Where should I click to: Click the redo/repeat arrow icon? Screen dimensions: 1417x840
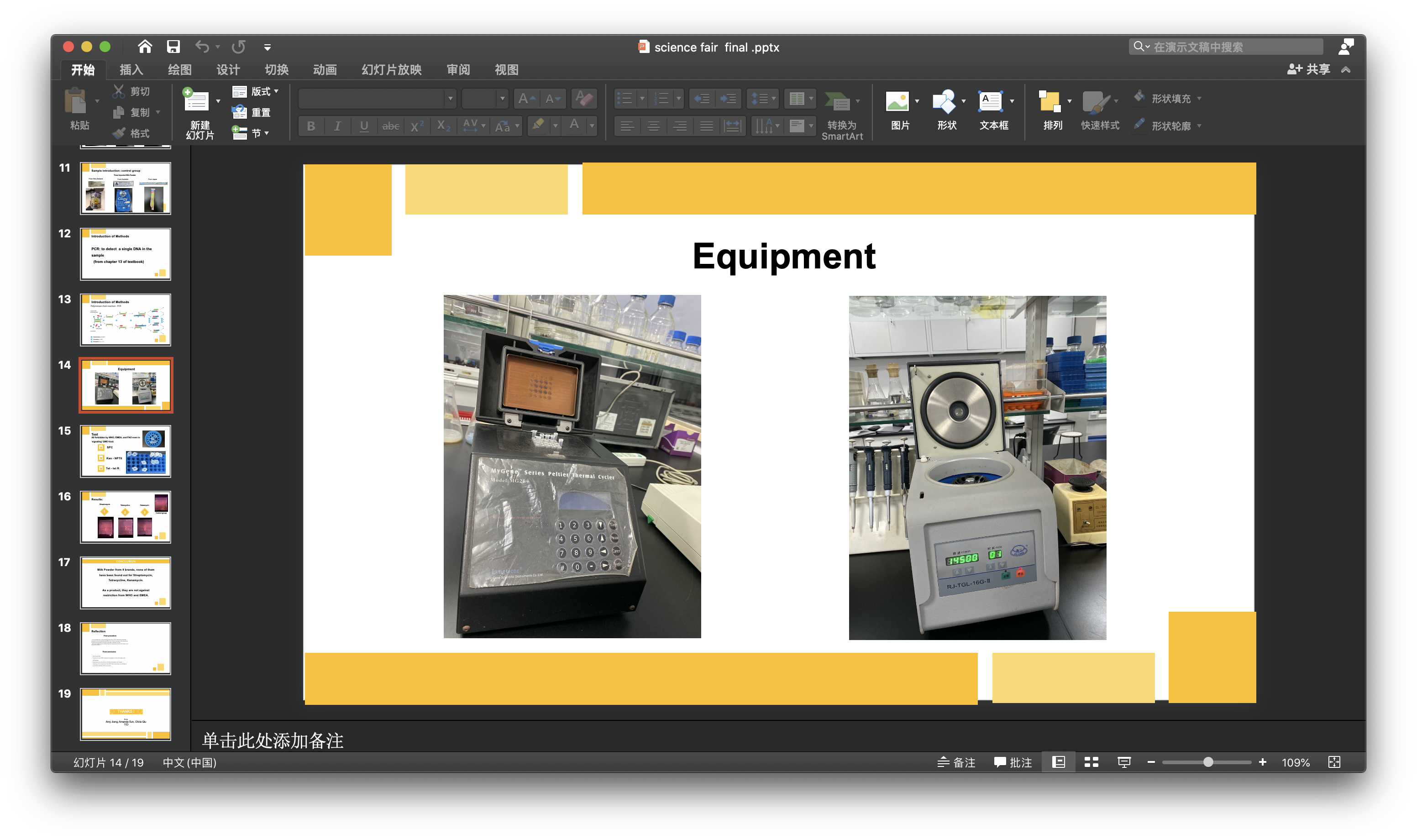(238, 47)
